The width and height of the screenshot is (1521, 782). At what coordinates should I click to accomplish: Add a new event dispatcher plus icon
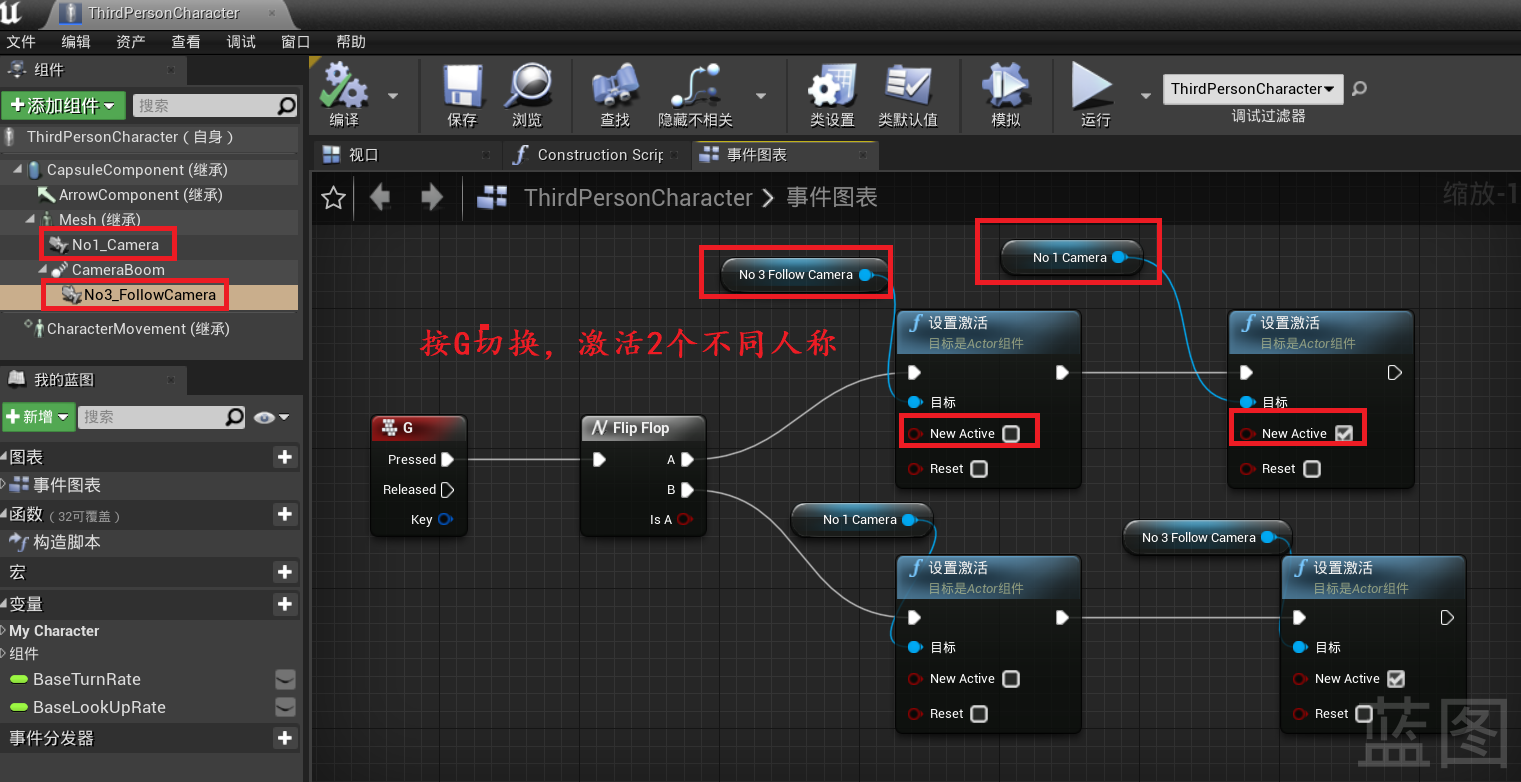(285, 738)
